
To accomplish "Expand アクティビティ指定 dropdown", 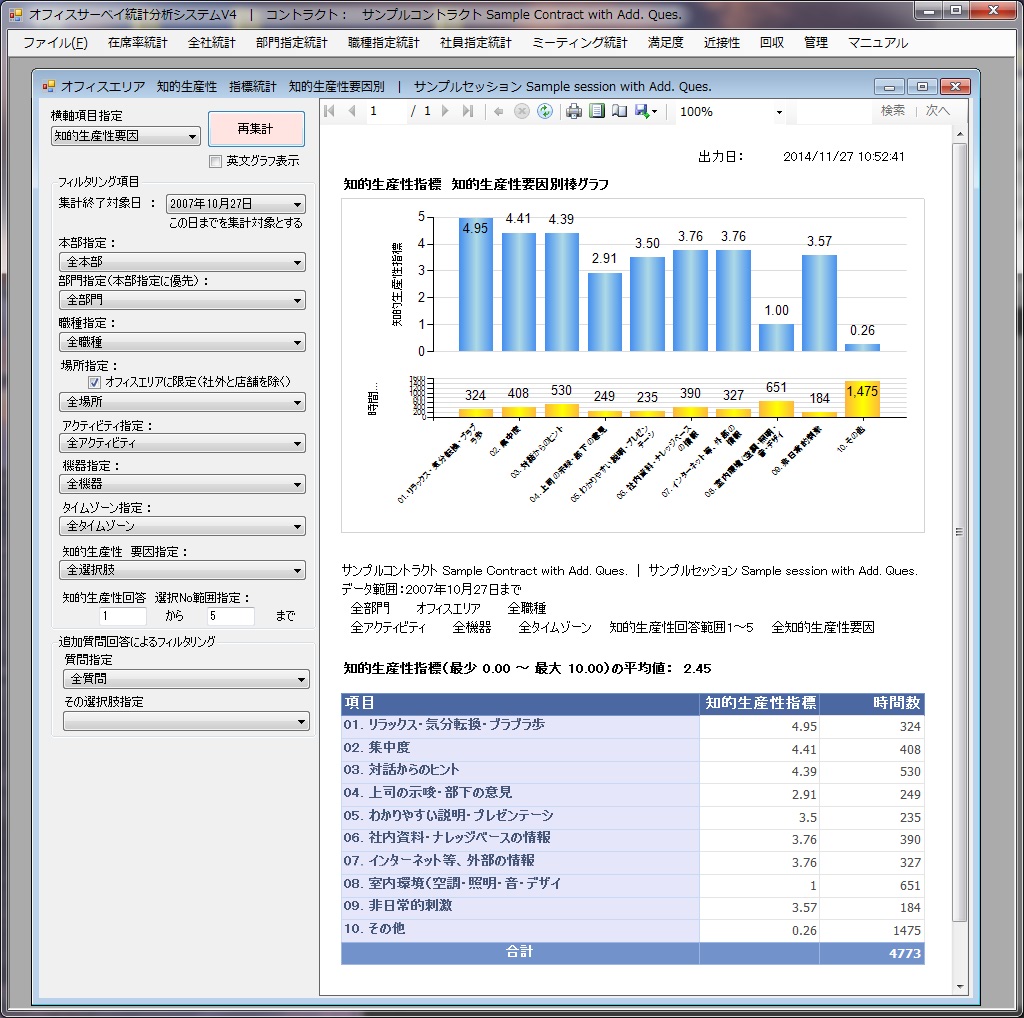I will (182, 443).
